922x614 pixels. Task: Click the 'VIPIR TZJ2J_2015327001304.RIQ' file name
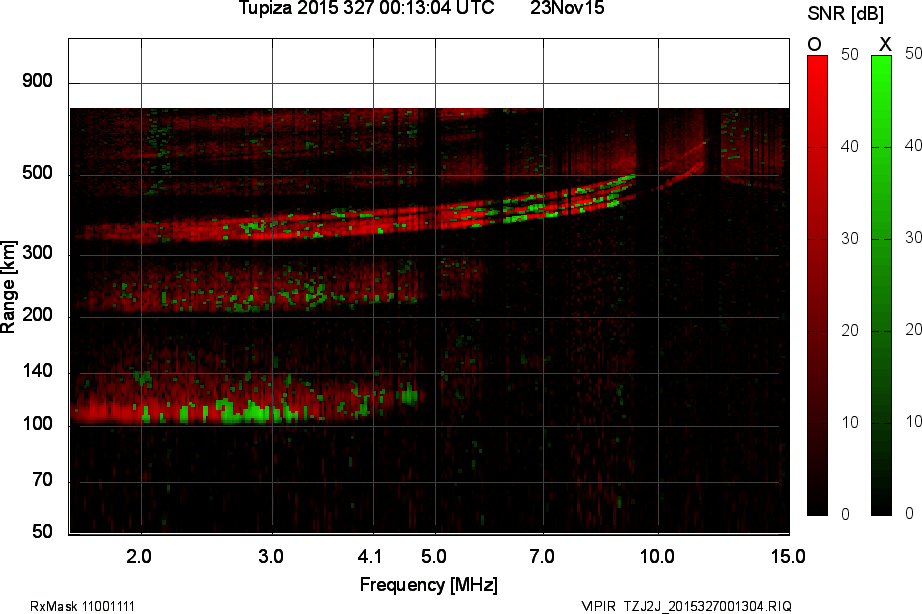click(x=687, y=606)
